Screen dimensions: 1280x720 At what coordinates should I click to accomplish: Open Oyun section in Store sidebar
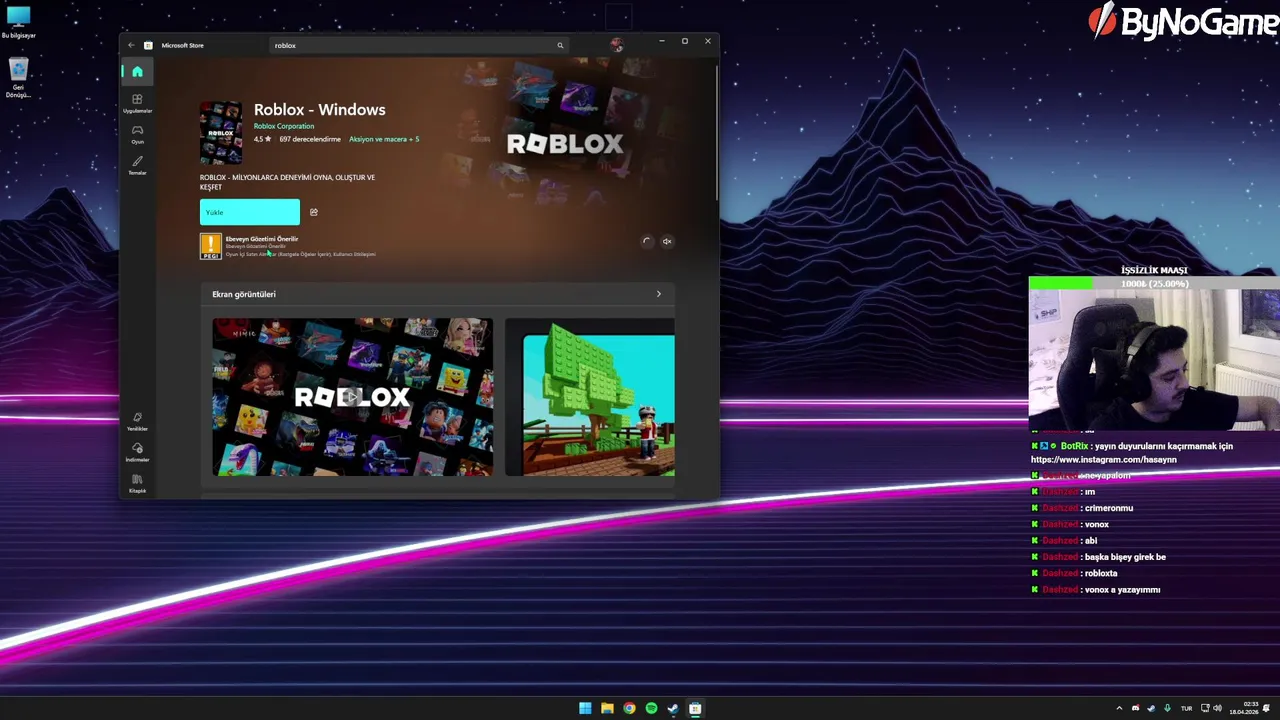(137, 134)
